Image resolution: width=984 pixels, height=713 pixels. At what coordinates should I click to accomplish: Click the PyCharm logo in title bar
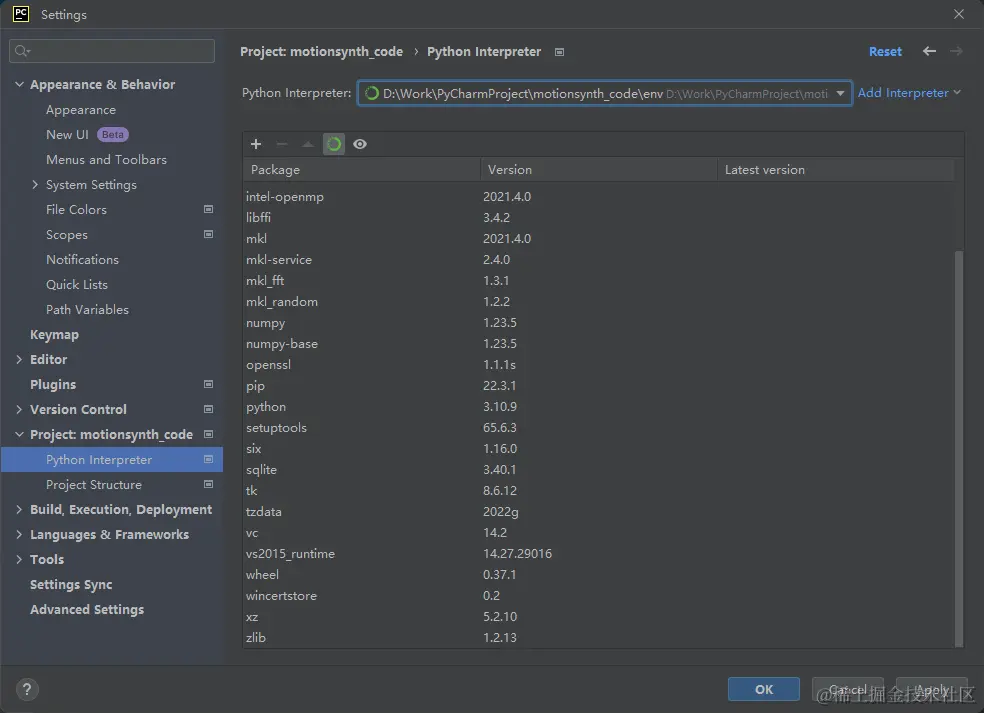point(21,14)
